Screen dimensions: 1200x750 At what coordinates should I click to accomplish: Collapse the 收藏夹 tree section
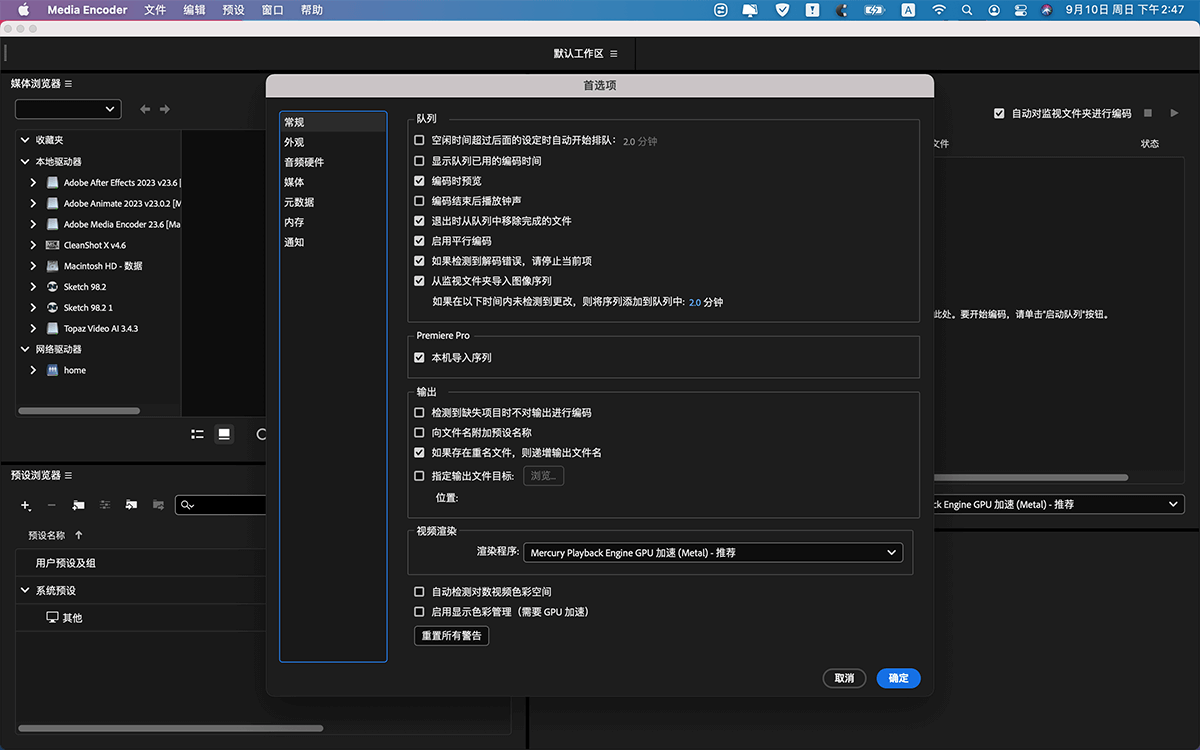pyautogui.click(x=25, y=140)
